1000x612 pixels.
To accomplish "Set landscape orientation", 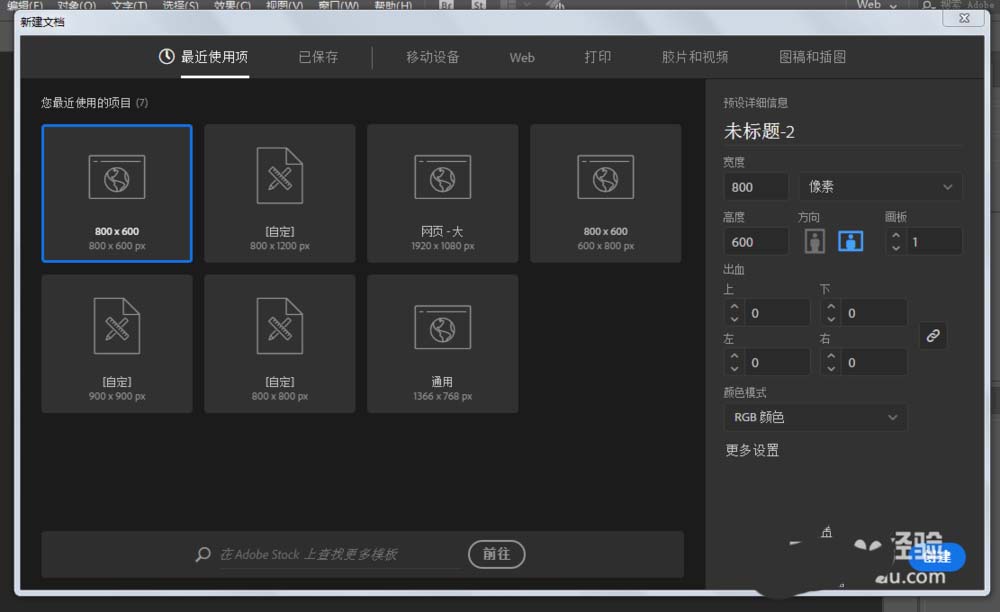I will pos(850,241).
